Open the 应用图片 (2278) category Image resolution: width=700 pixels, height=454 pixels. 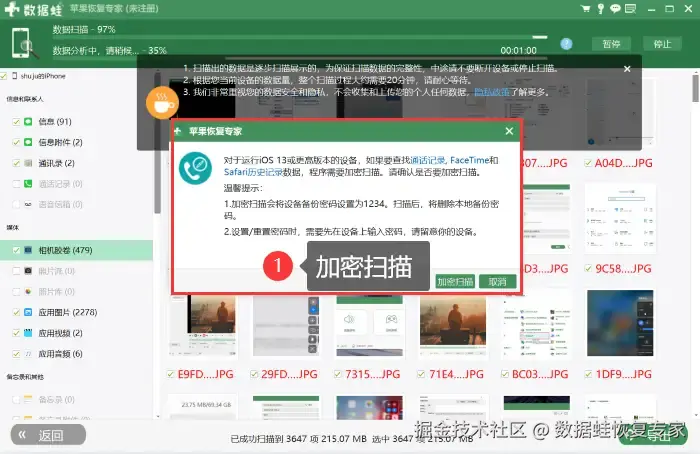pyautogui.click(x=76, y=312)
